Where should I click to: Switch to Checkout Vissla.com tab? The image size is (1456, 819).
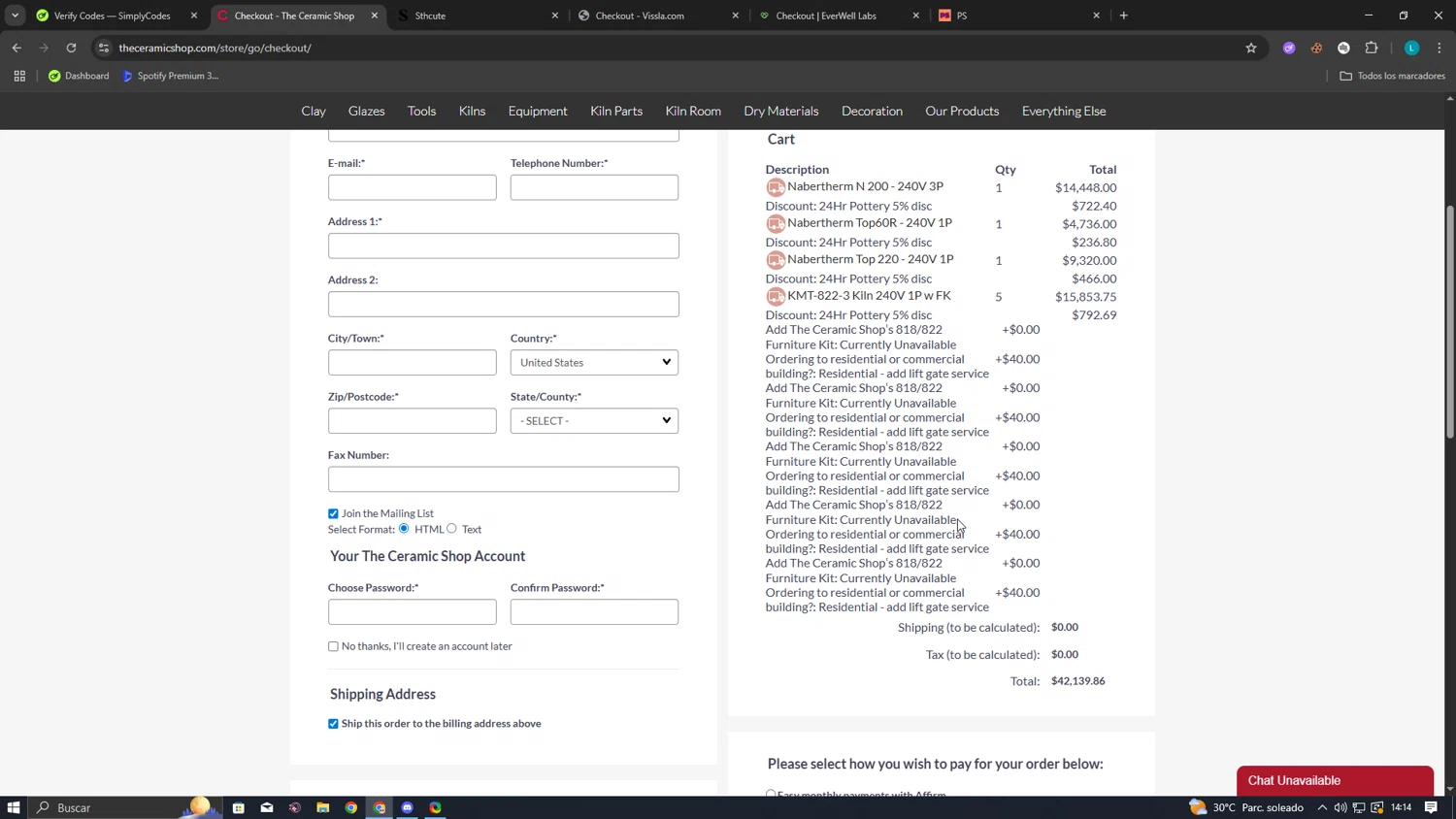659,16
